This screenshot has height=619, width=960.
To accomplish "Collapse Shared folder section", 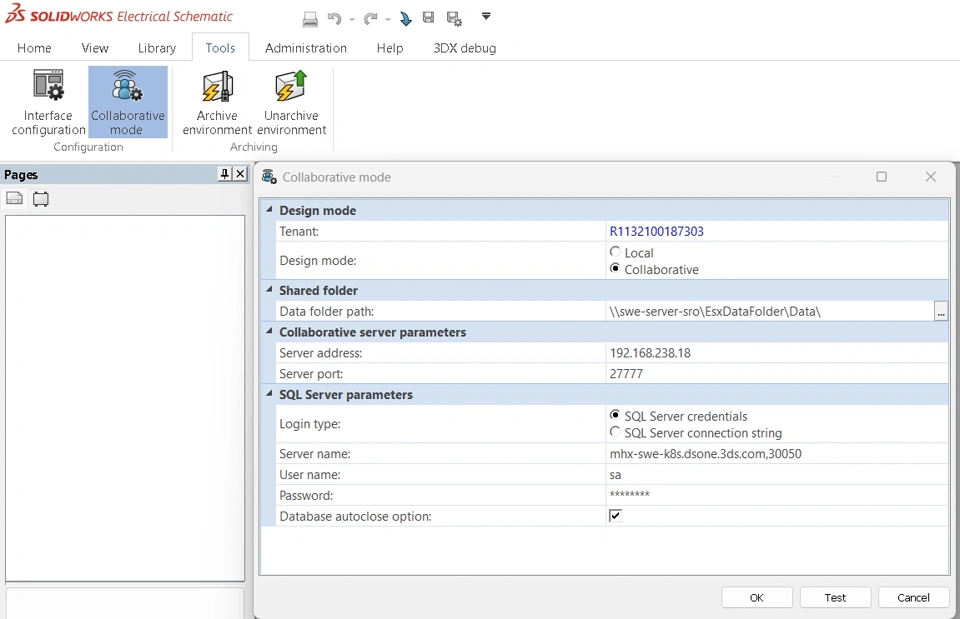I will (x=269, y=290).
